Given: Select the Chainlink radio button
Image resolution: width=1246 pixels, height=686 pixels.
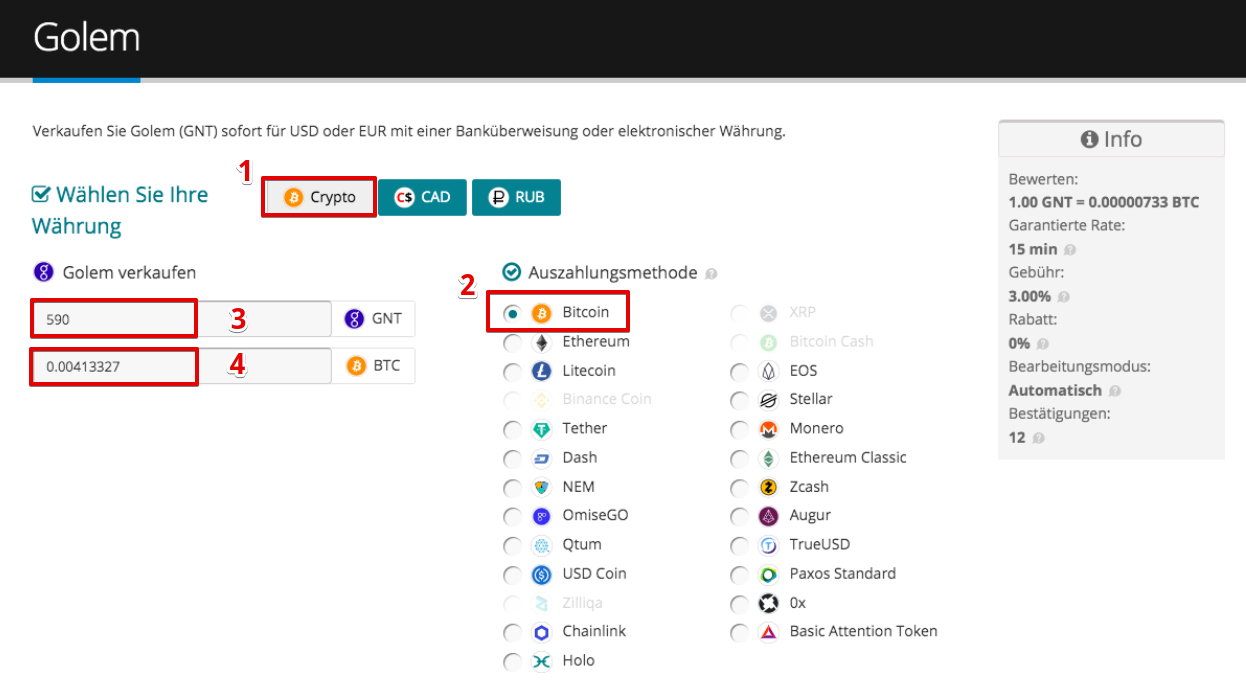Looking at the screenshot, I should pos(512,632).
